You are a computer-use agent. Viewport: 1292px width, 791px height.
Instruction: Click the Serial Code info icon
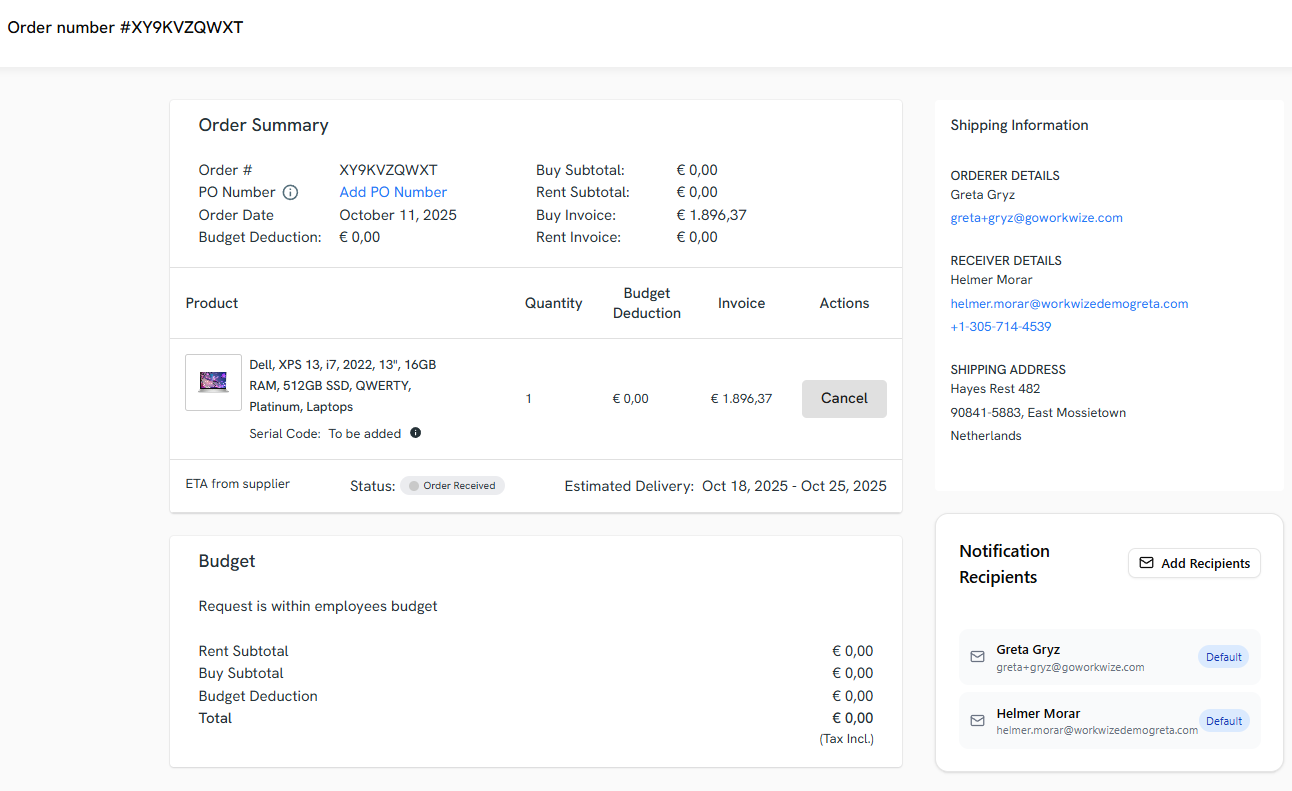tap(416, 433)
